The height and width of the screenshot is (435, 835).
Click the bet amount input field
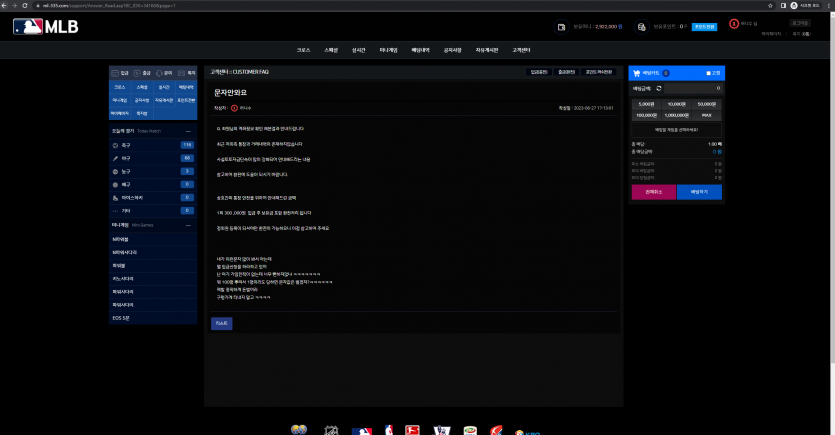tap(693, 88)
